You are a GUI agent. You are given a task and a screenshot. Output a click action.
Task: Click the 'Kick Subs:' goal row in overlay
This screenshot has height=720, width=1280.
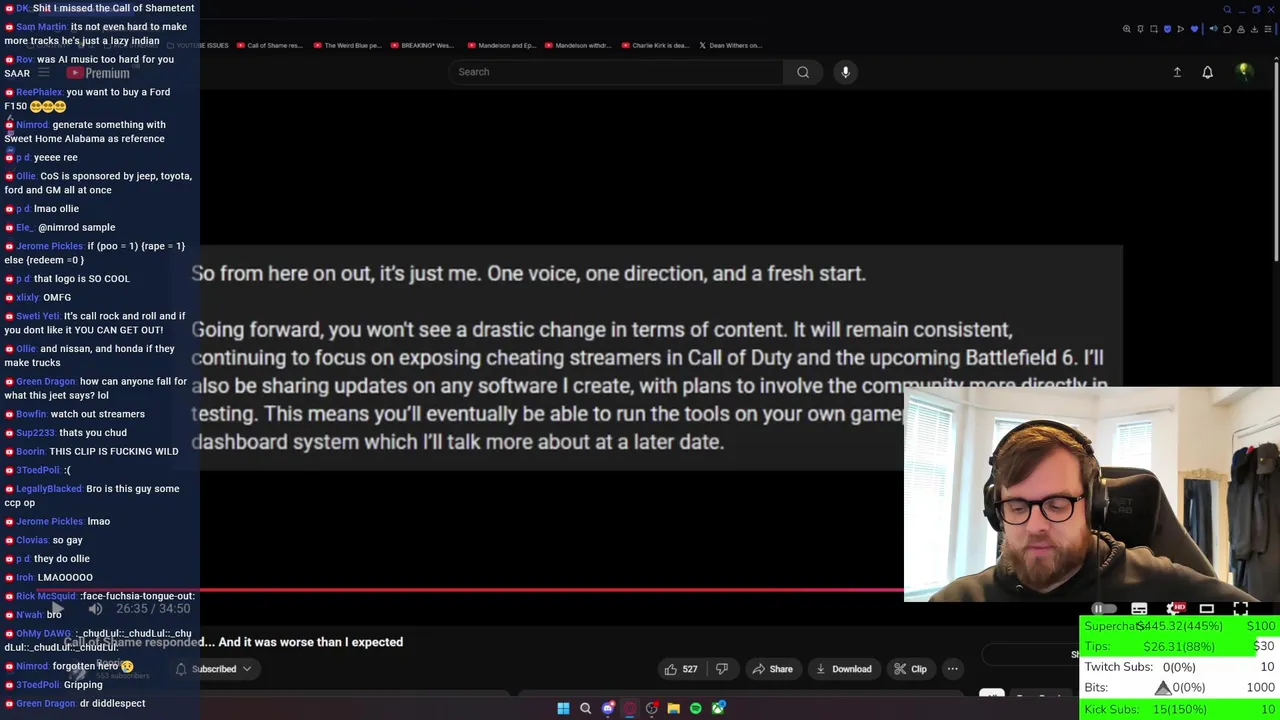tap(1180, 709)
